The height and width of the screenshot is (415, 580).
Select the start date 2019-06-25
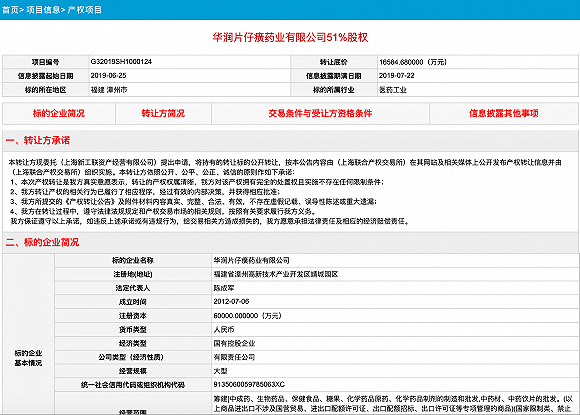tap(108, 75)
